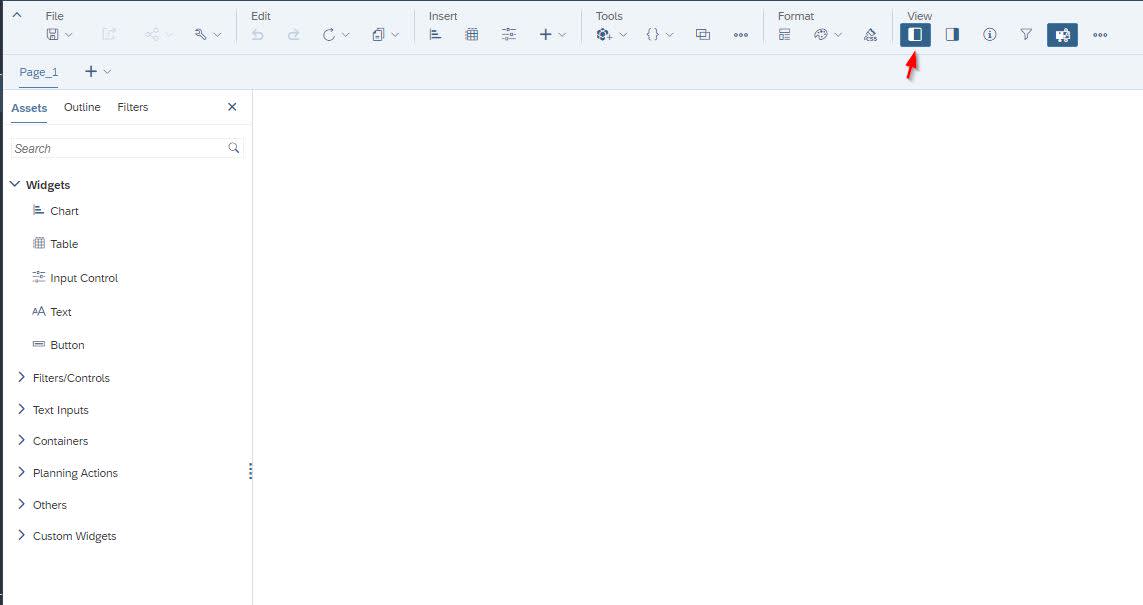Collapse the toolbar with the caret
Viewport: 1143px width, 605px height.
(17, 15)
